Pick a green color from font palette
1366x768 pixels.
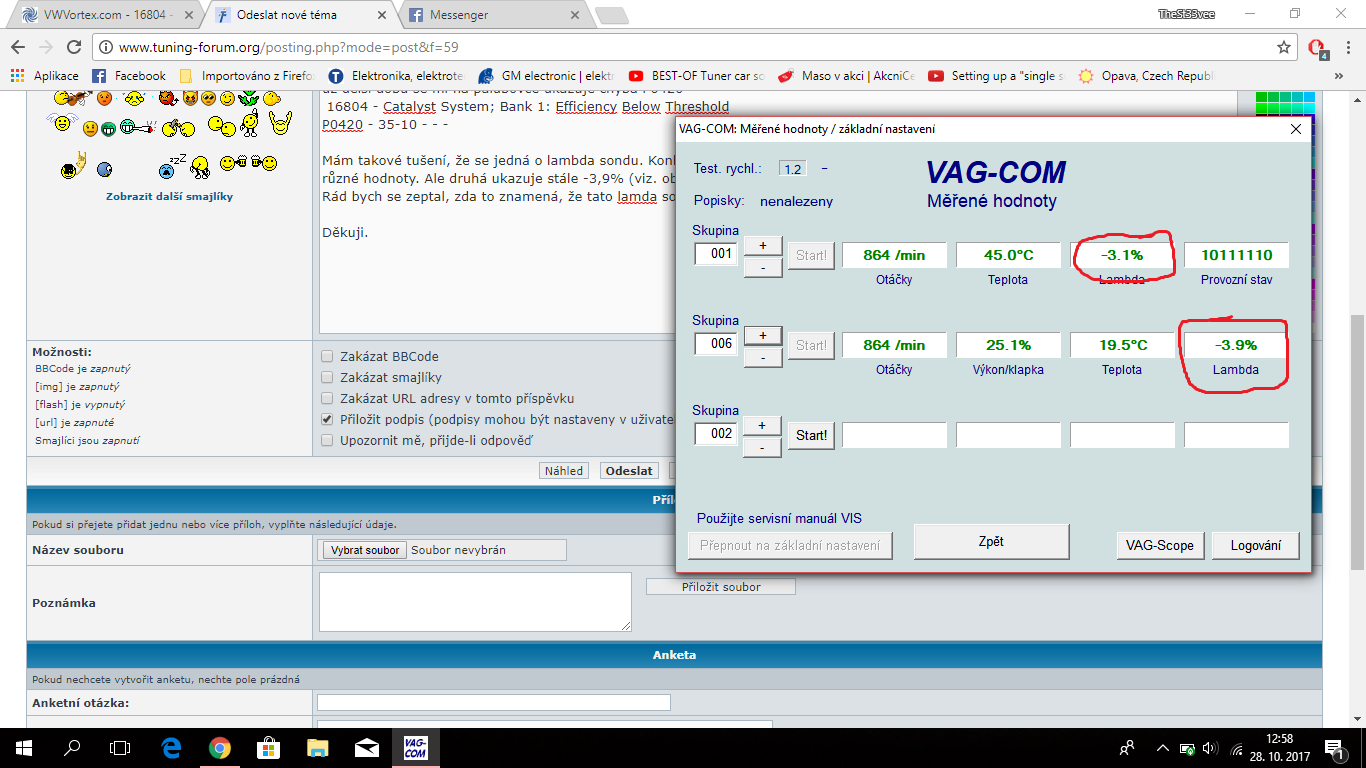coord(1262,98)
